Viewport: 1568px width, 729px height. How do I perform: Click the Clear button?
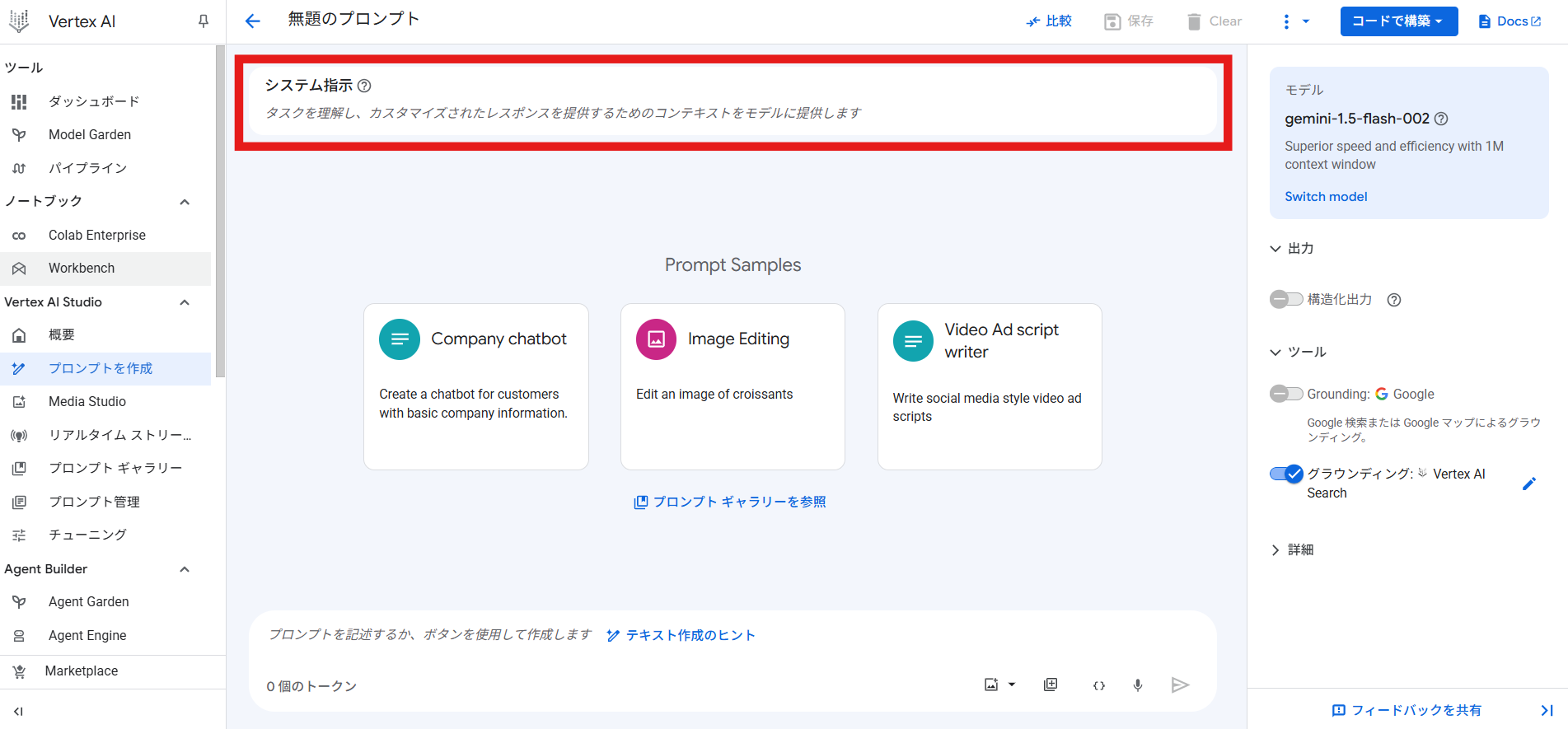pyautogui.click(x=1215, y=21)
